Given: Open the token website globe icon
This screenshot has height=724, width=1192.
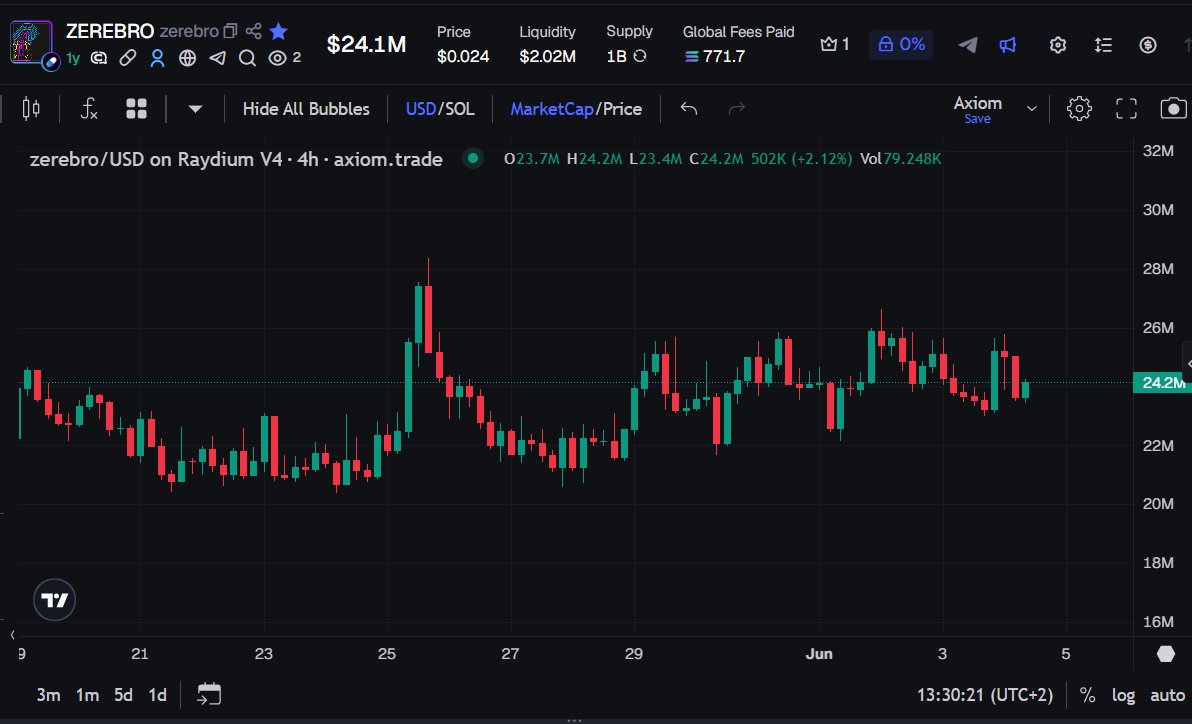Looking at the screenshot, I should [x=187, y=58].
